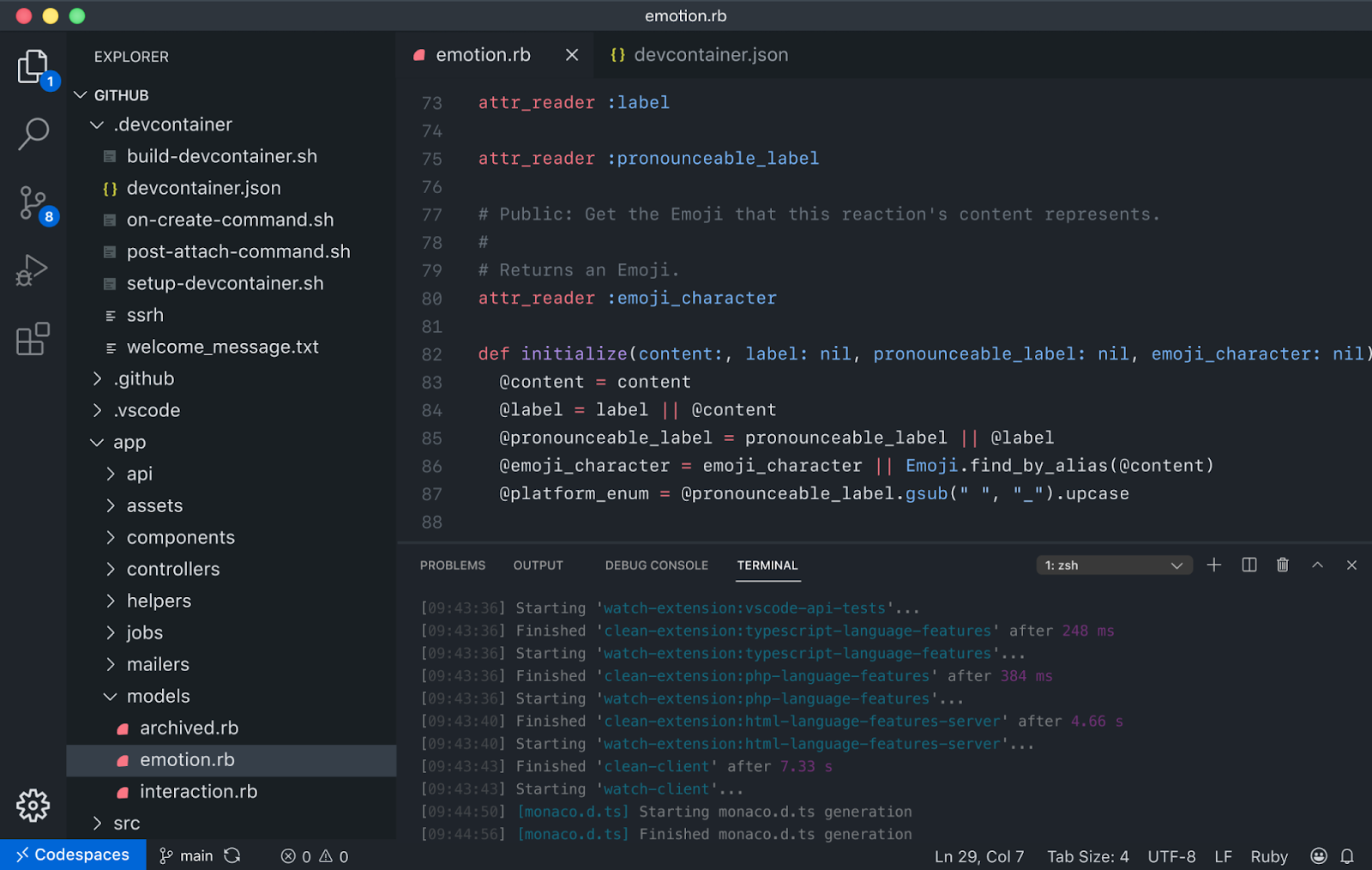Select the TERMINAL panel tab
This screenshot has height=870, width=1372.
[x=767, y=565]
